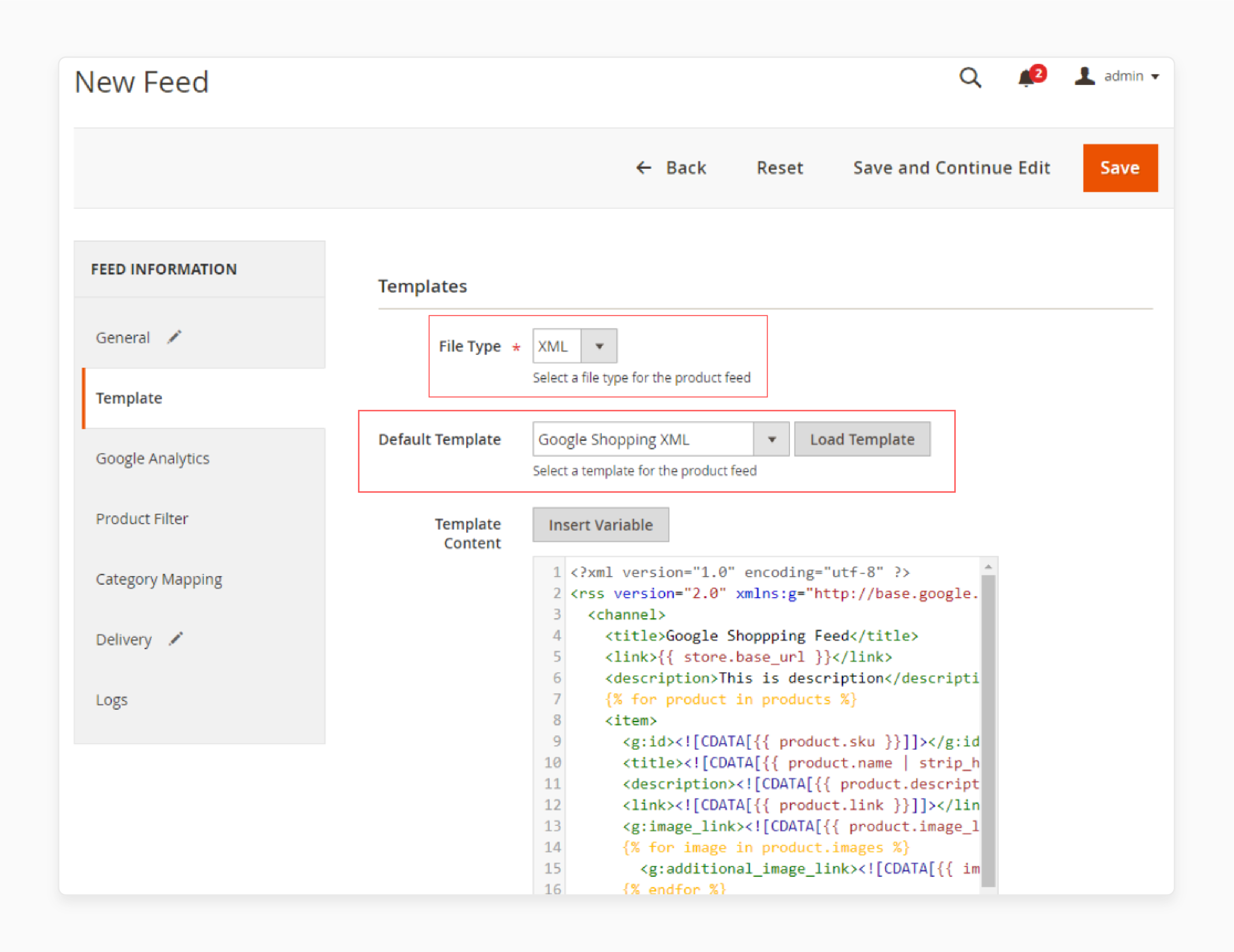Image resolution: width=1234 pixels, height=952 pixels.
Task: Open the search magnifier icon
Action: pos(970,78)
